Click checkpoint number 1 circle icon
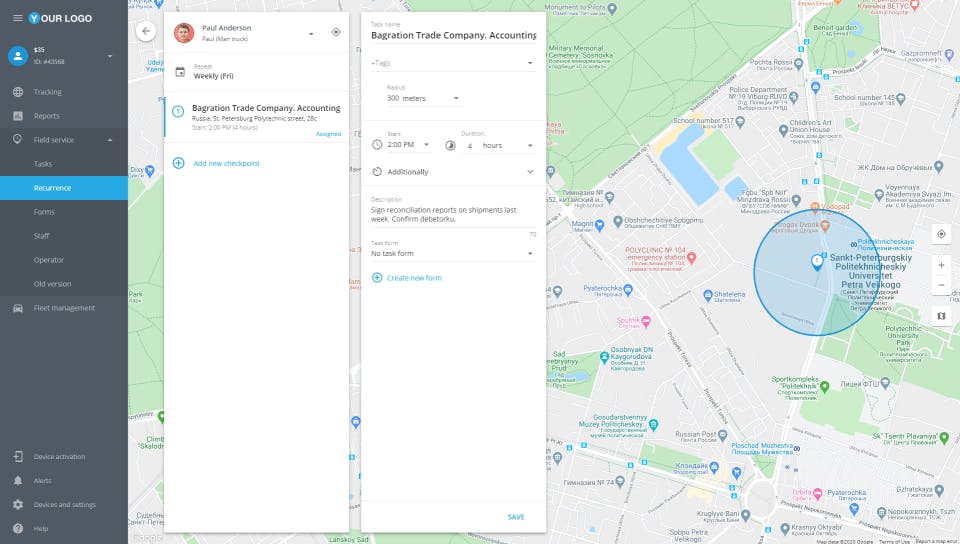 [178, 111]
